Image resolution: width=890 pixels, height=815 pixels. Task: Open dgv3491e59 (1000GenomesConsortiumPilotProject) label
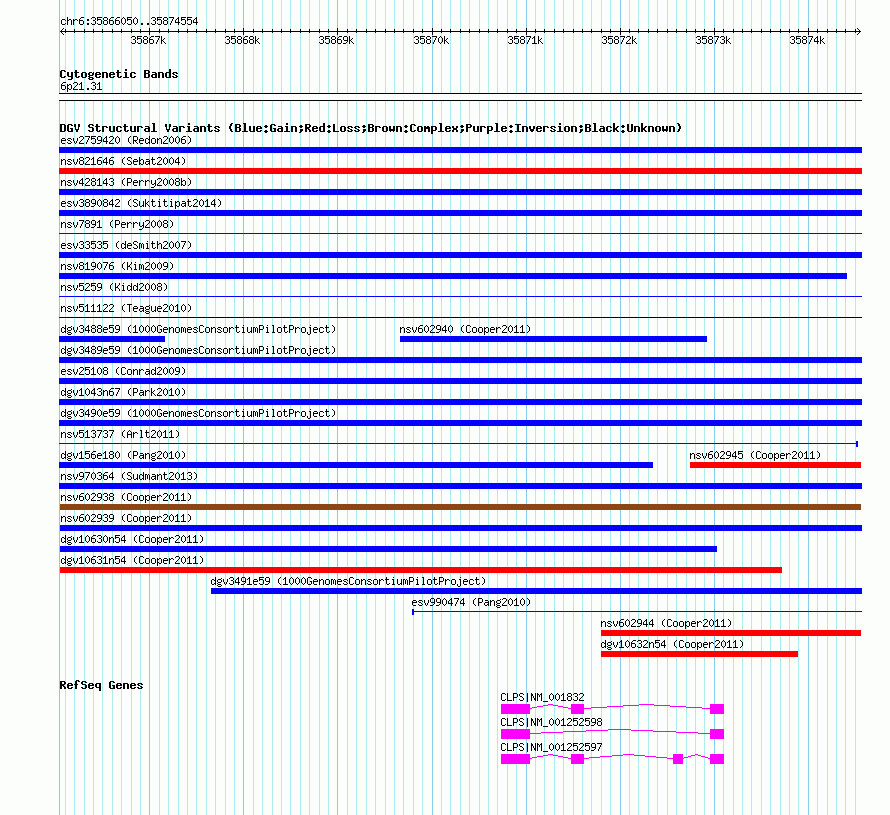[348, 581]
